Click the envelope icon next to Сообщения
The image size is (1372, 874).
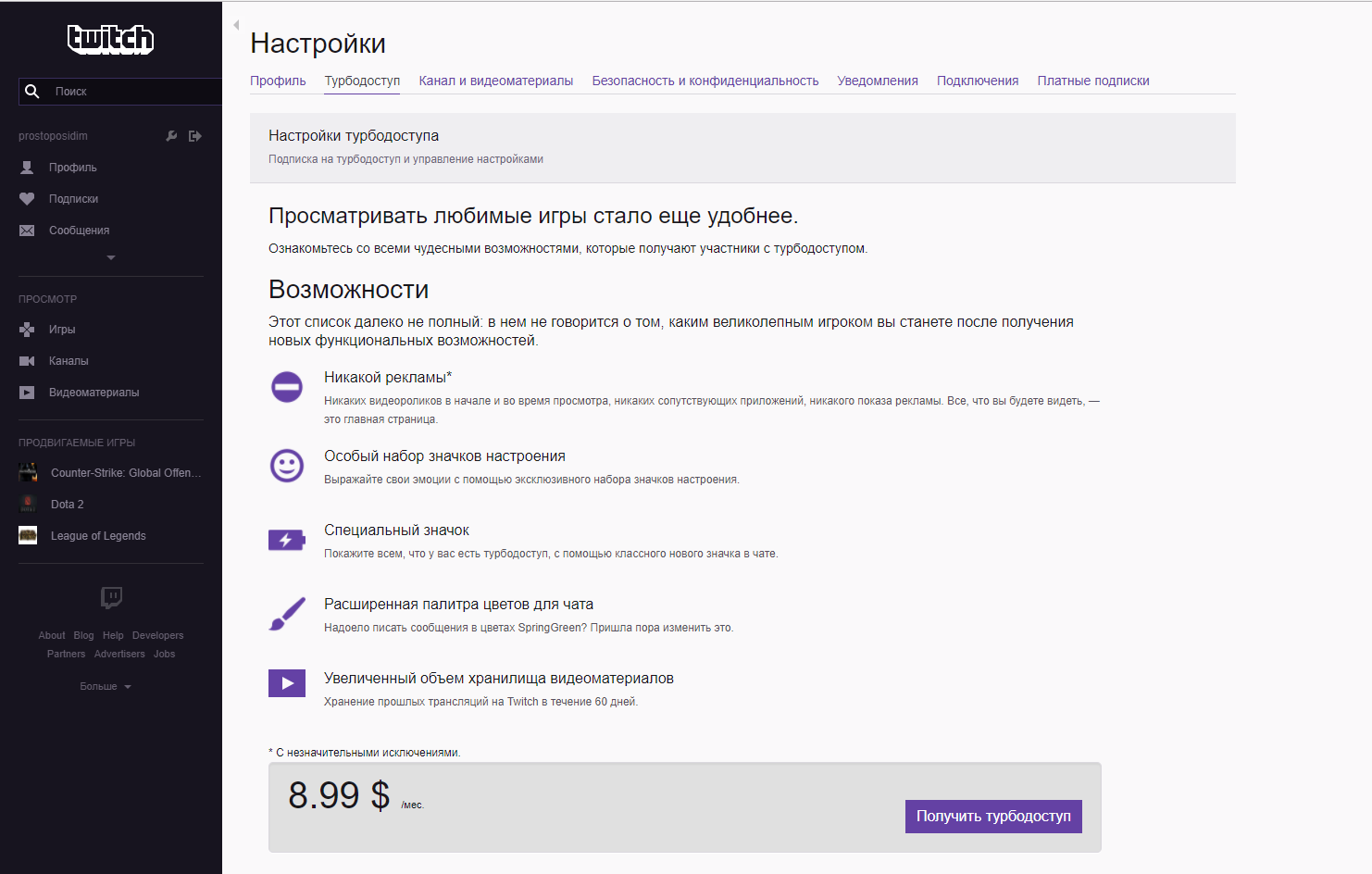[27, 231]
